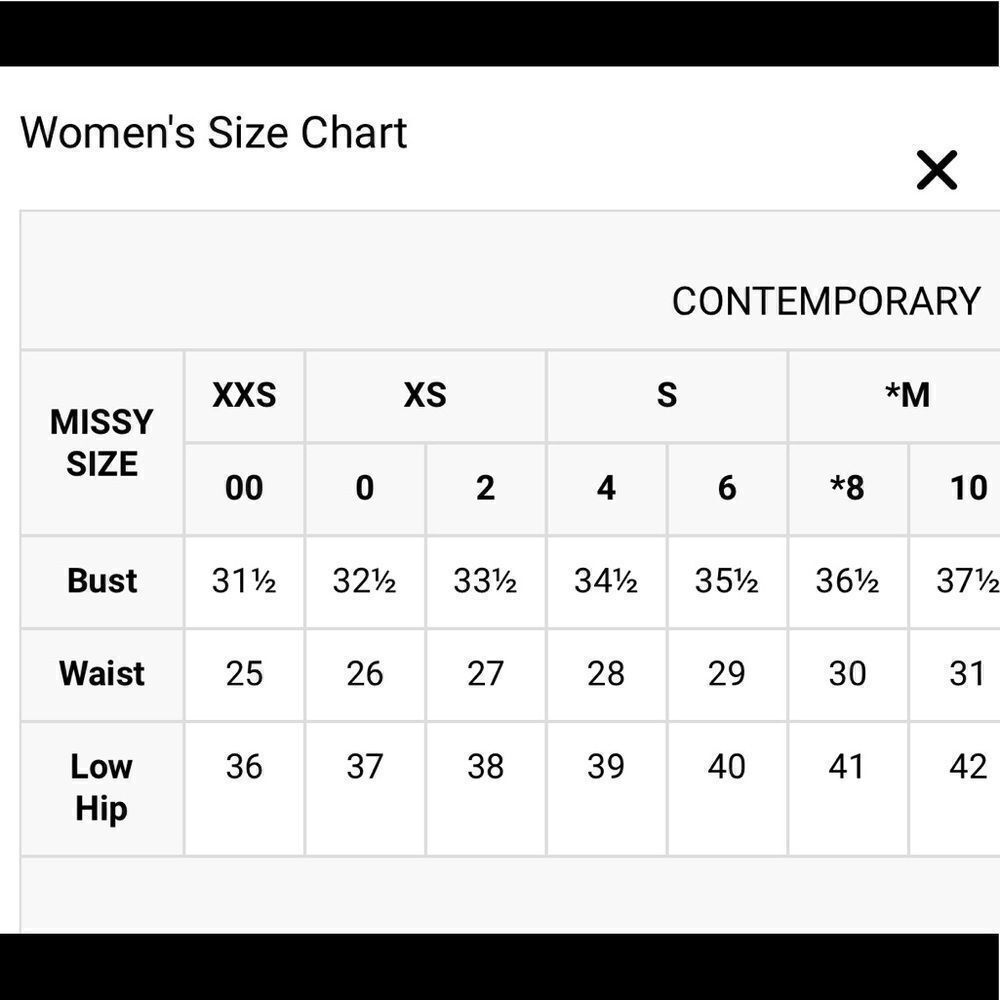The width and height of the screenshot is (1000, 1000).
Task: Click the 34½ bust measurement
Action: click(x=606, y=581)
